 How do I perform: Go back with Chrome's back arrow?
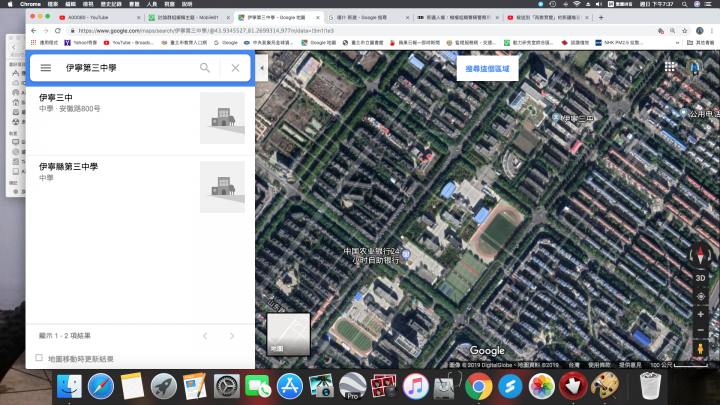[x=34, y=31]
